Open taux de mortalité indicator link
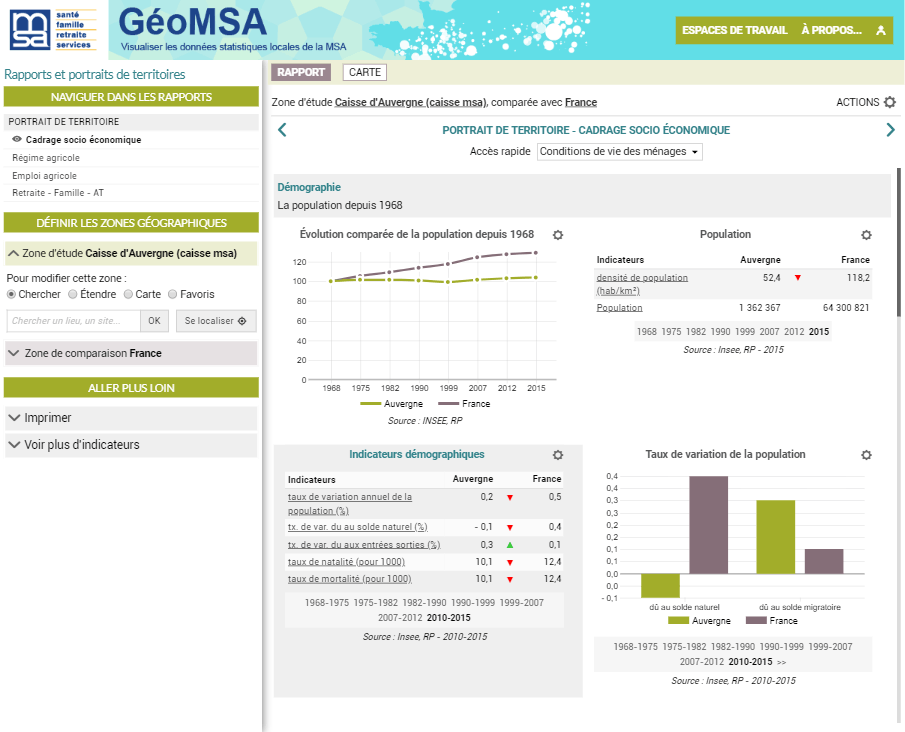The width and height of the screenshot is (905, 732). click(350, 579)
